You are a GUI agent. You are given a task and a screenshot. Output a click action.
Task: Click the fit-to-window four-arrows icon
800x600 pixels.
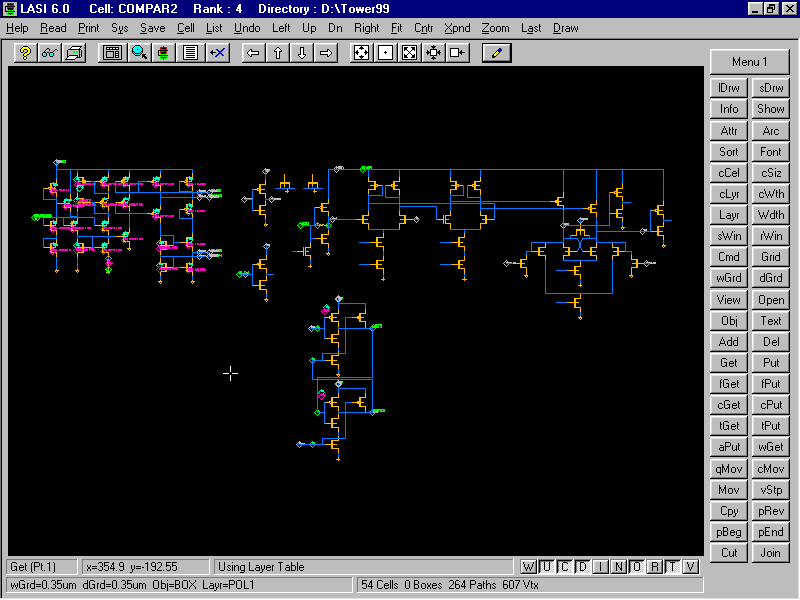coord(361,53)
